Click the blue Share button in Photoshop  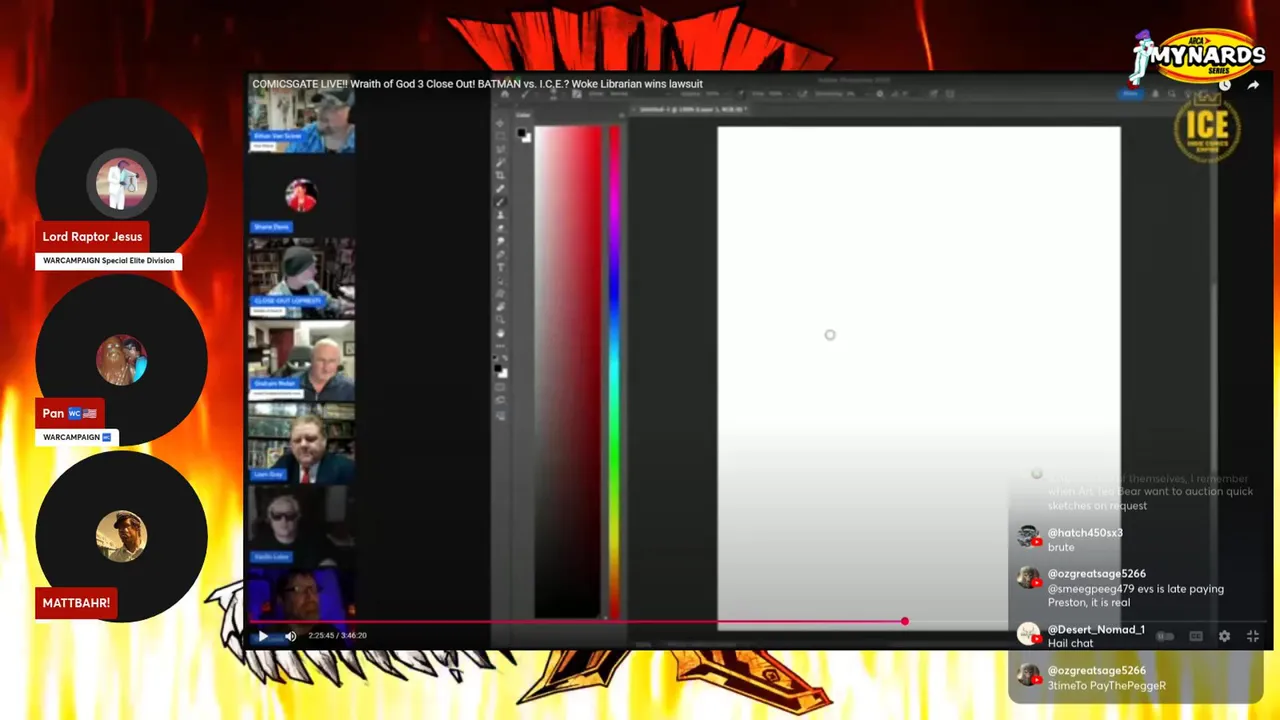pyautogui.click(x=1130, y=93)
